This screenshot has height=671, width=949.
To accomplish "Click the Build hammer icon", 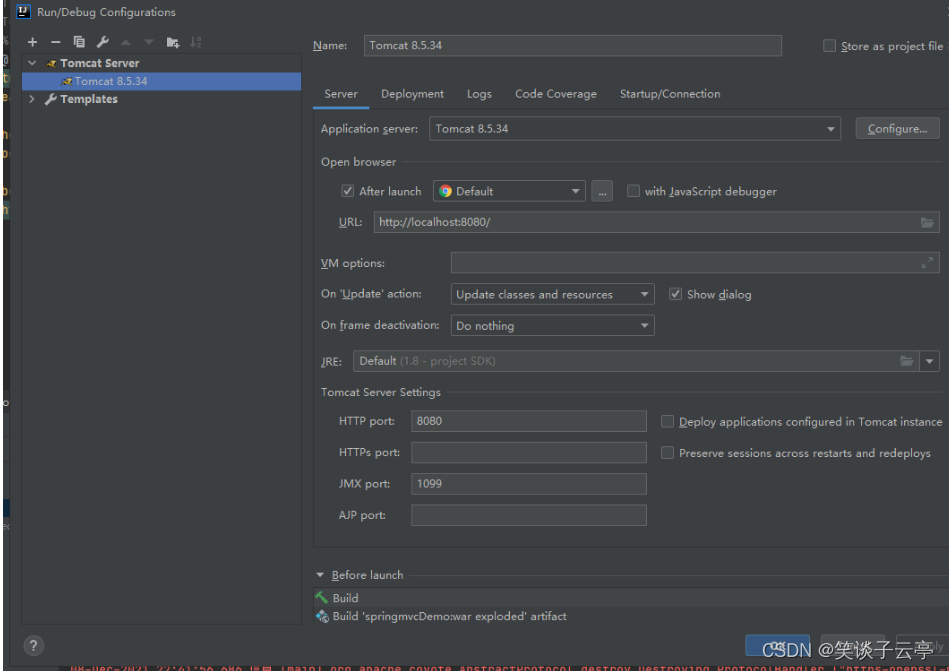I will pyautogui.click(x=321, y=597).
